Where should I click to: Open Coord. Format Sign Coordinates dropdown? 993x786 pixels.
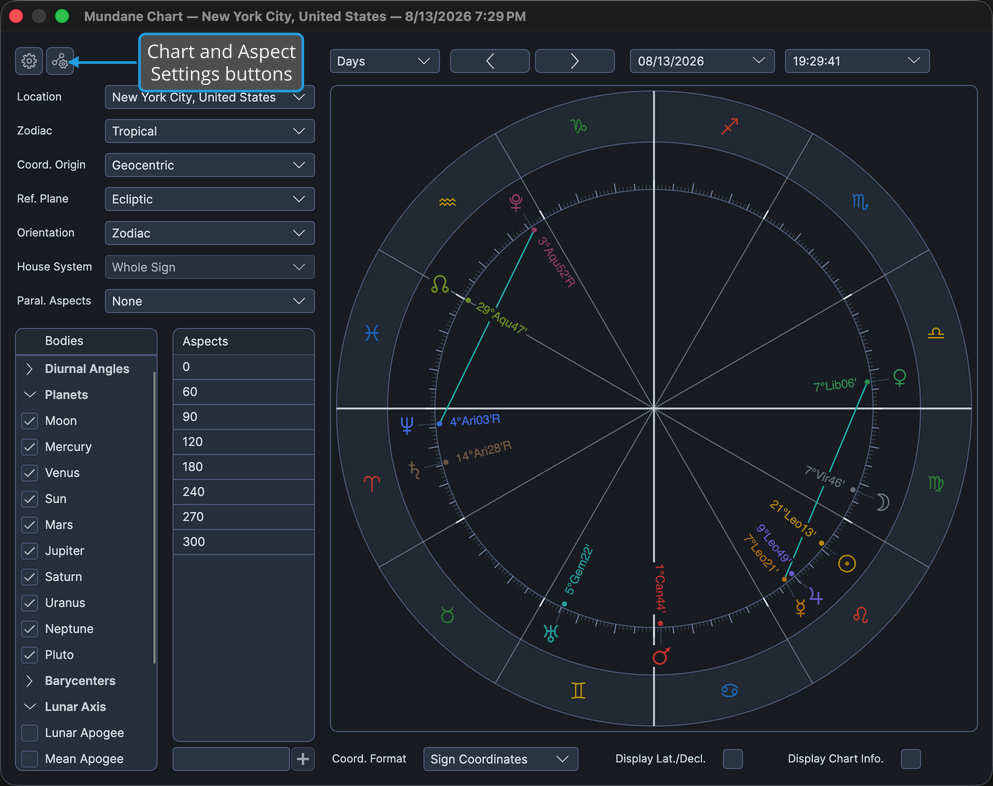[500, 759]
